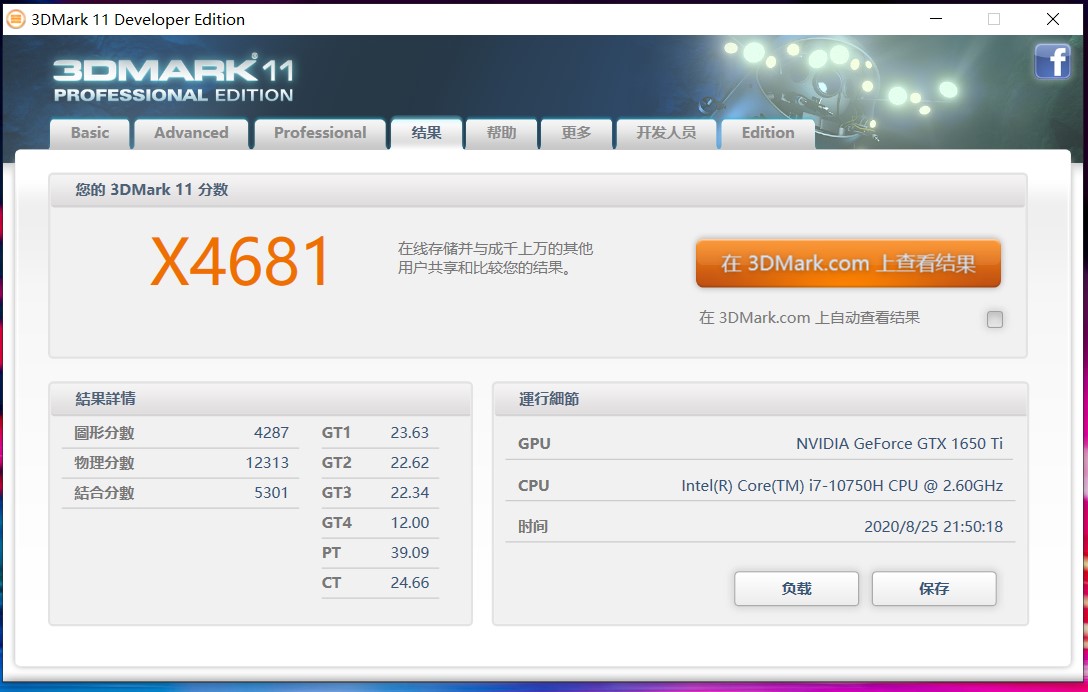
Task: Go to the 结果 tab
Action: [x=426, y=133]
